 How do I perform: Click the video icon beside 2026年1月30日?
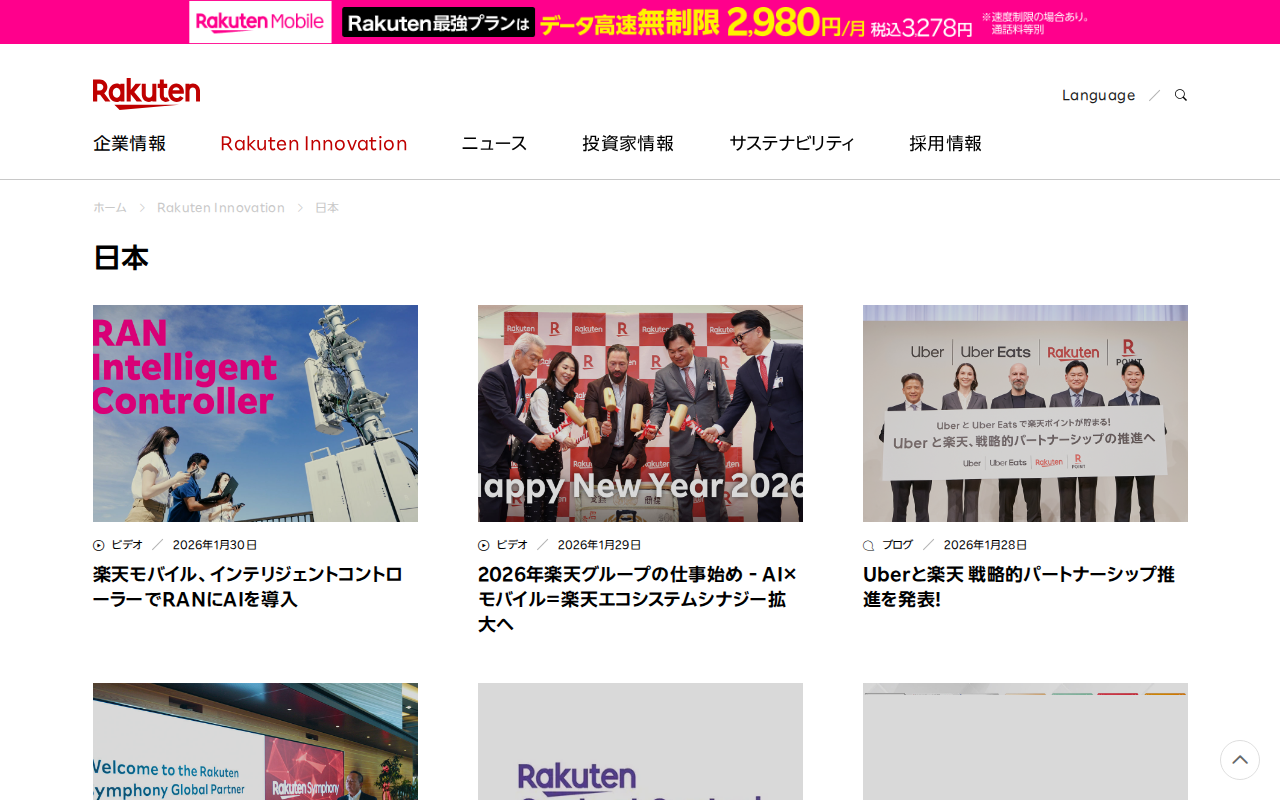pyautogui.click(x=99, y=545)
